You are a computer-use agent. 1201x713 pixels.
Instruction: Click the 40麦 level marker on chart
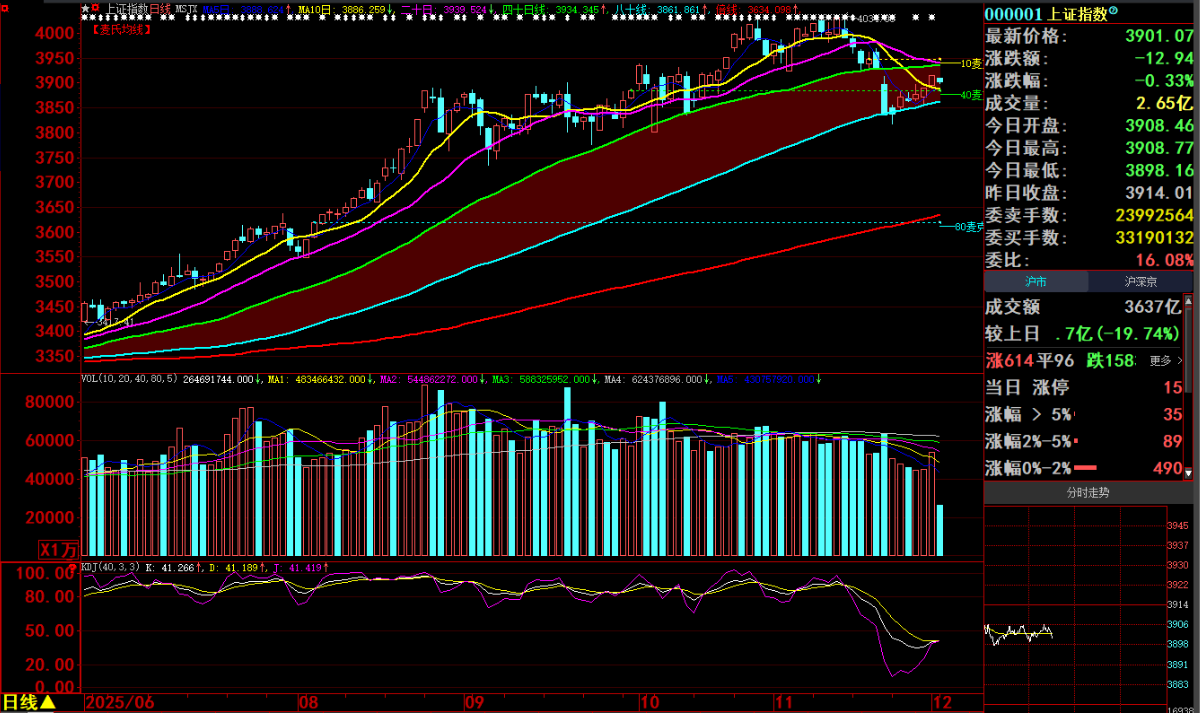tap(969, 95)
